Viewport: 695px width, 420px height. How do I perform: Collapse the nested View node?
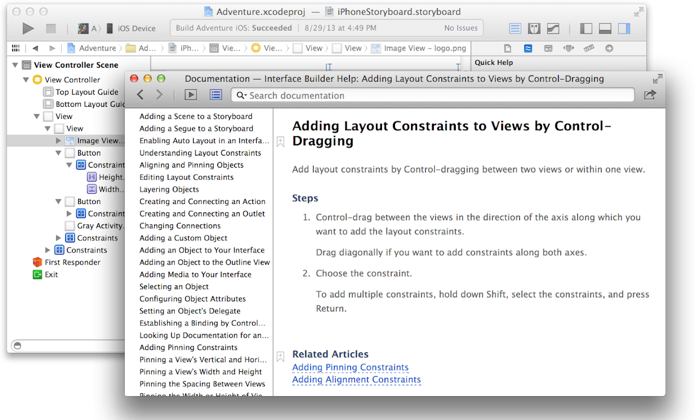click(x=47, y=128)
